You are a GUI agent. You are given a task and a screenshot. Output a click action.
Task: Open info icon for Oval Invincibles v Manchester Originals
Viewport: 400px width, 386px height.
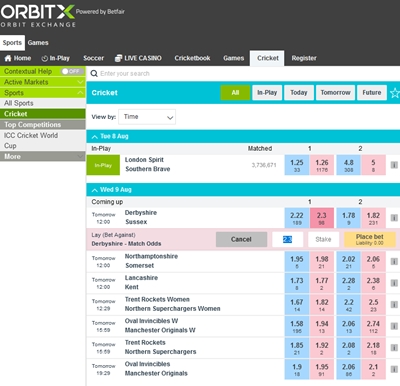pyautogui.click(x=394, y=369)
